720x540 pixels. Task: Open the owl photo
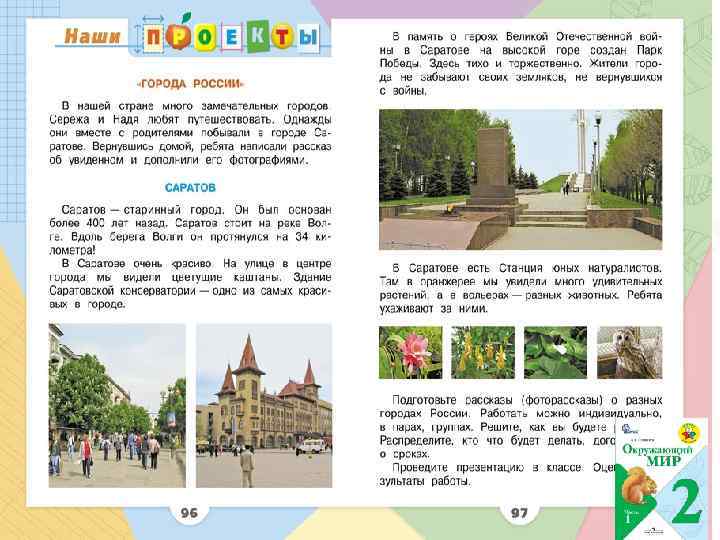pyautogui.click(x=630, y=352)
